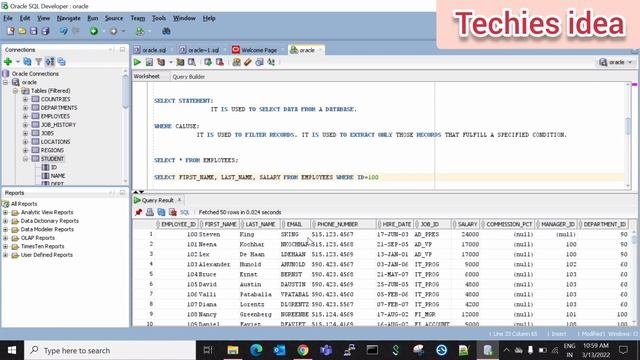Click the Autotrace icon in worksheet toolbar
This screenshot has height=360, width=640.
[x=180, y=62]
